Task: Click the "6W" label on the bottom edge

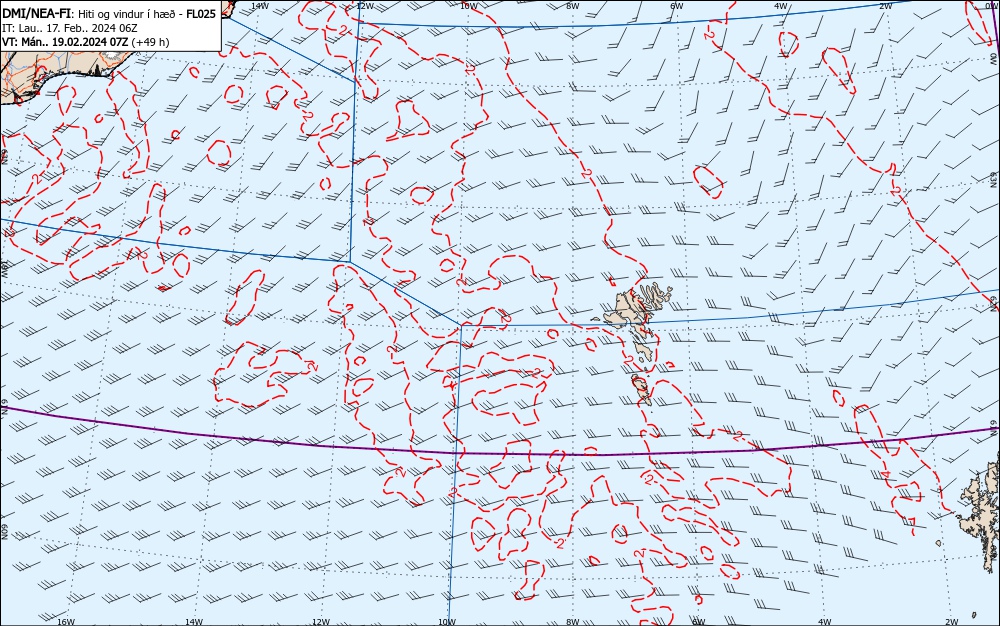Action: click(x=699, y=622)
